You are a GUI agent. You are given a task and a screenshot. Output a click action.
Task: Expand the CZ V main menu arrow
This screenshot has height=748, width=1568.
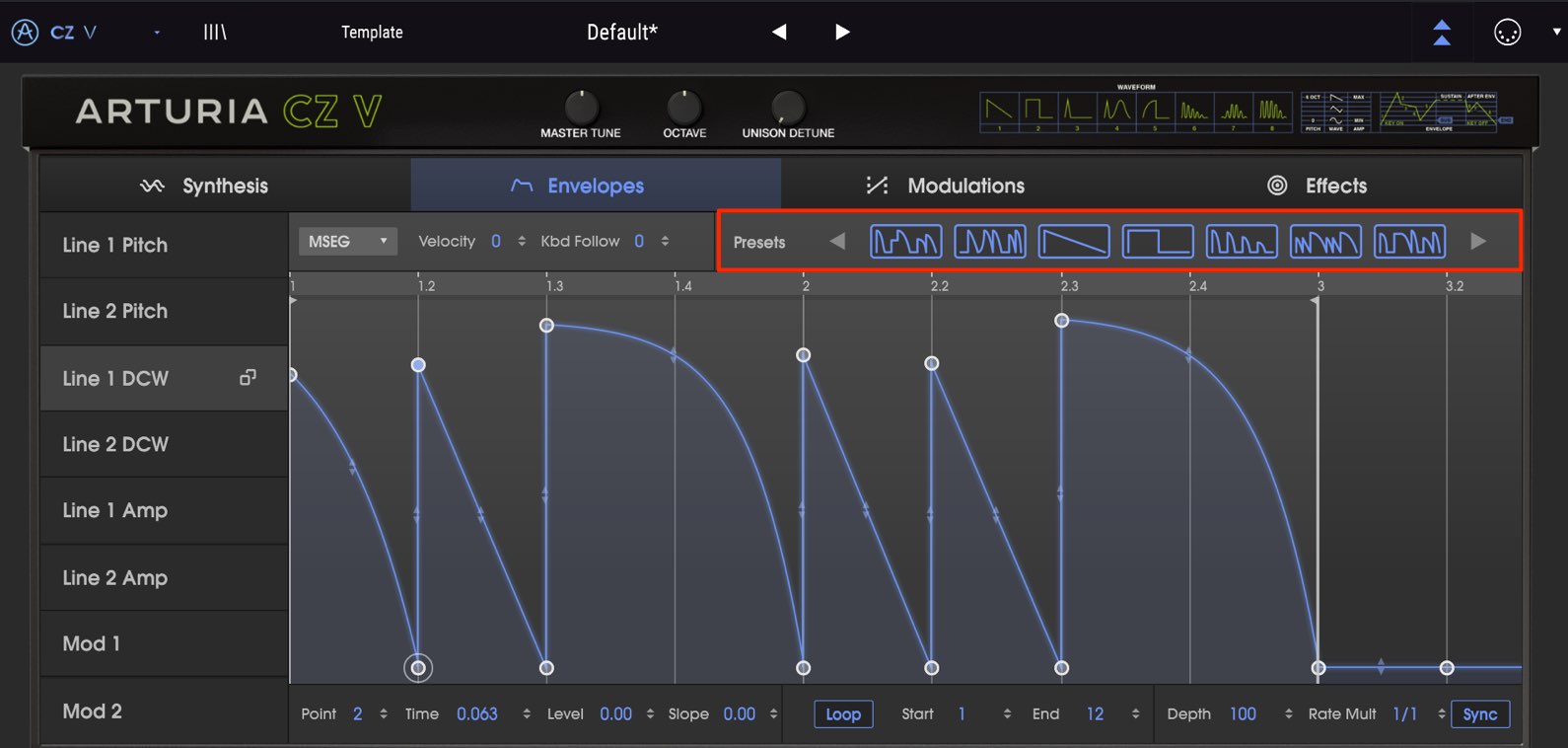(x=157, y=33)
